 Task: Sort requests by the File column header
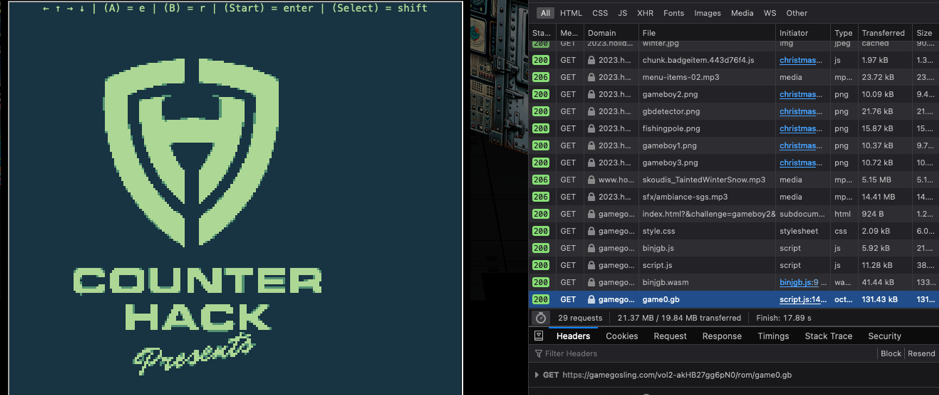[x=706, y=33]
